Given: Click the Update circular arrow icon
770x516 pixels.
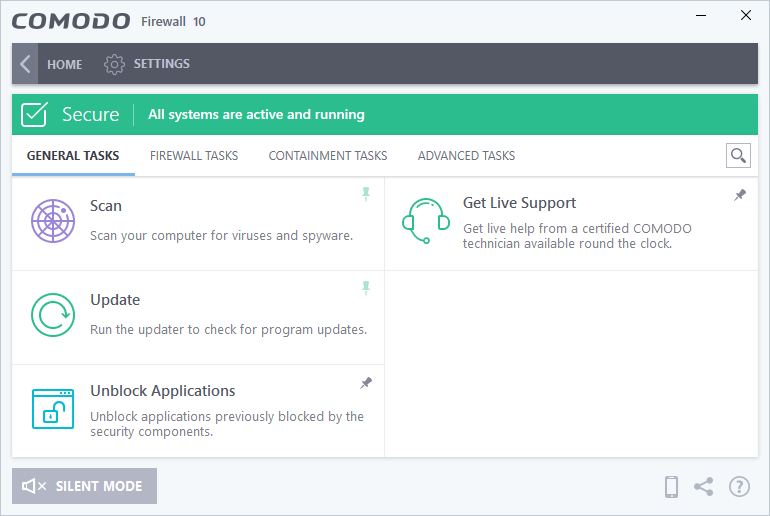Looking at the screenshot, I should [52, 315].
